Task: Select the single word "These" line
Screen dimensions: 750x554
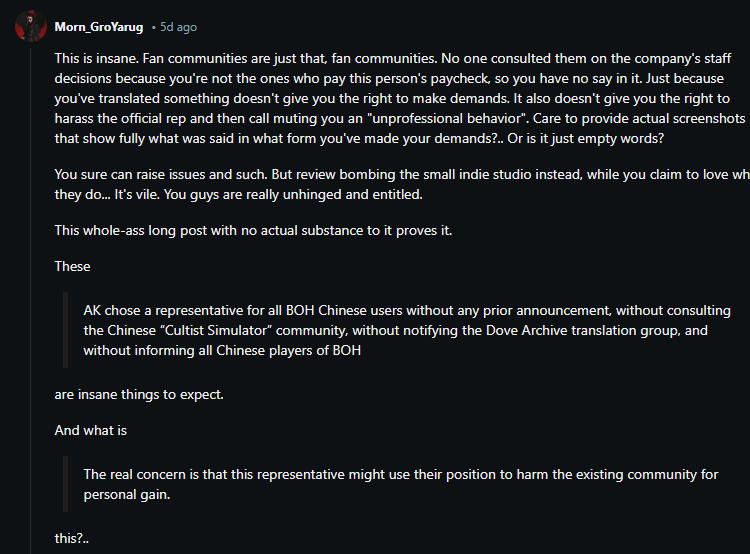Action: click(72, 266)
